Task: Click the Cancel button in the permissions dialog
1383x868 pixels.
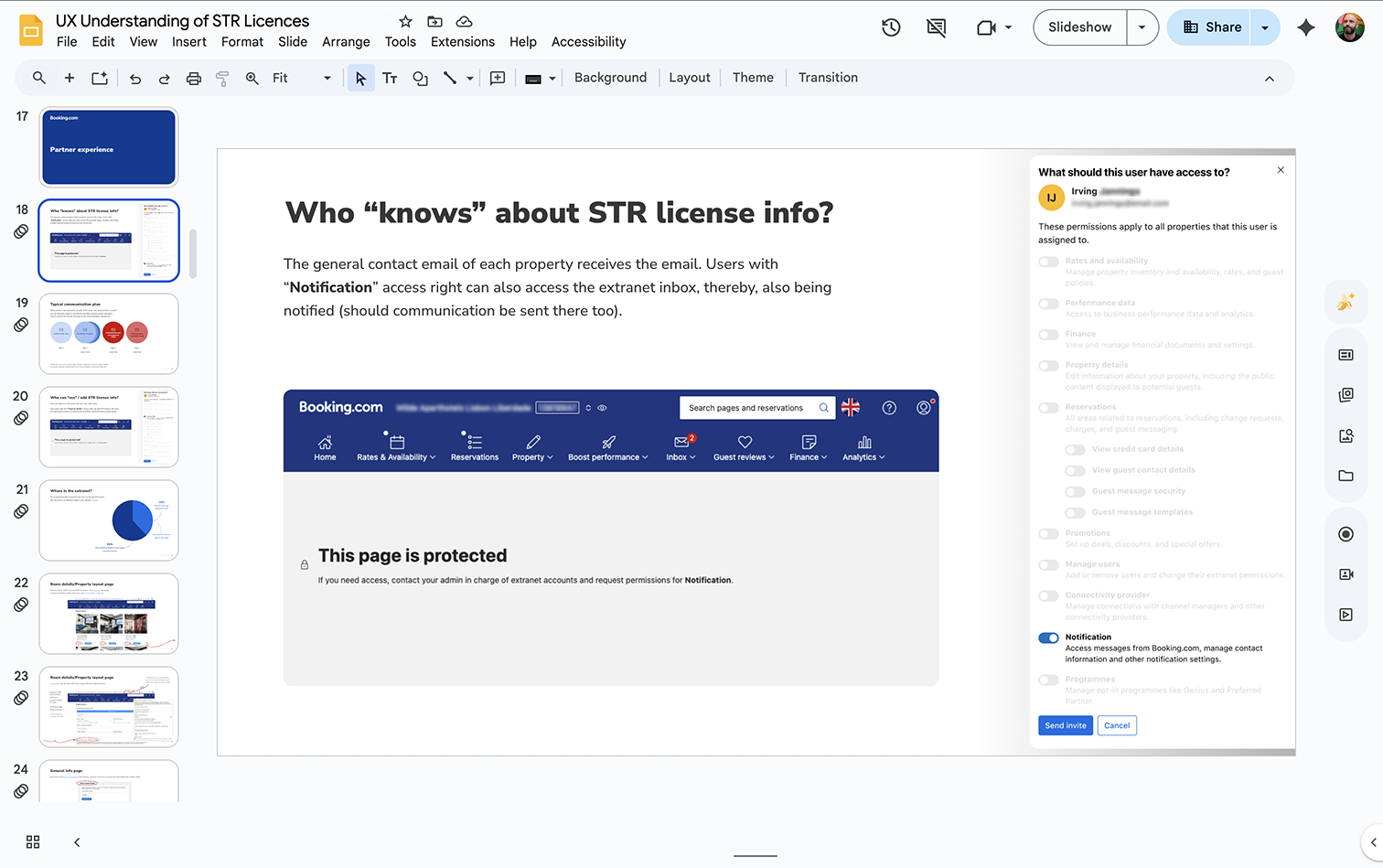Action: 1117,724
